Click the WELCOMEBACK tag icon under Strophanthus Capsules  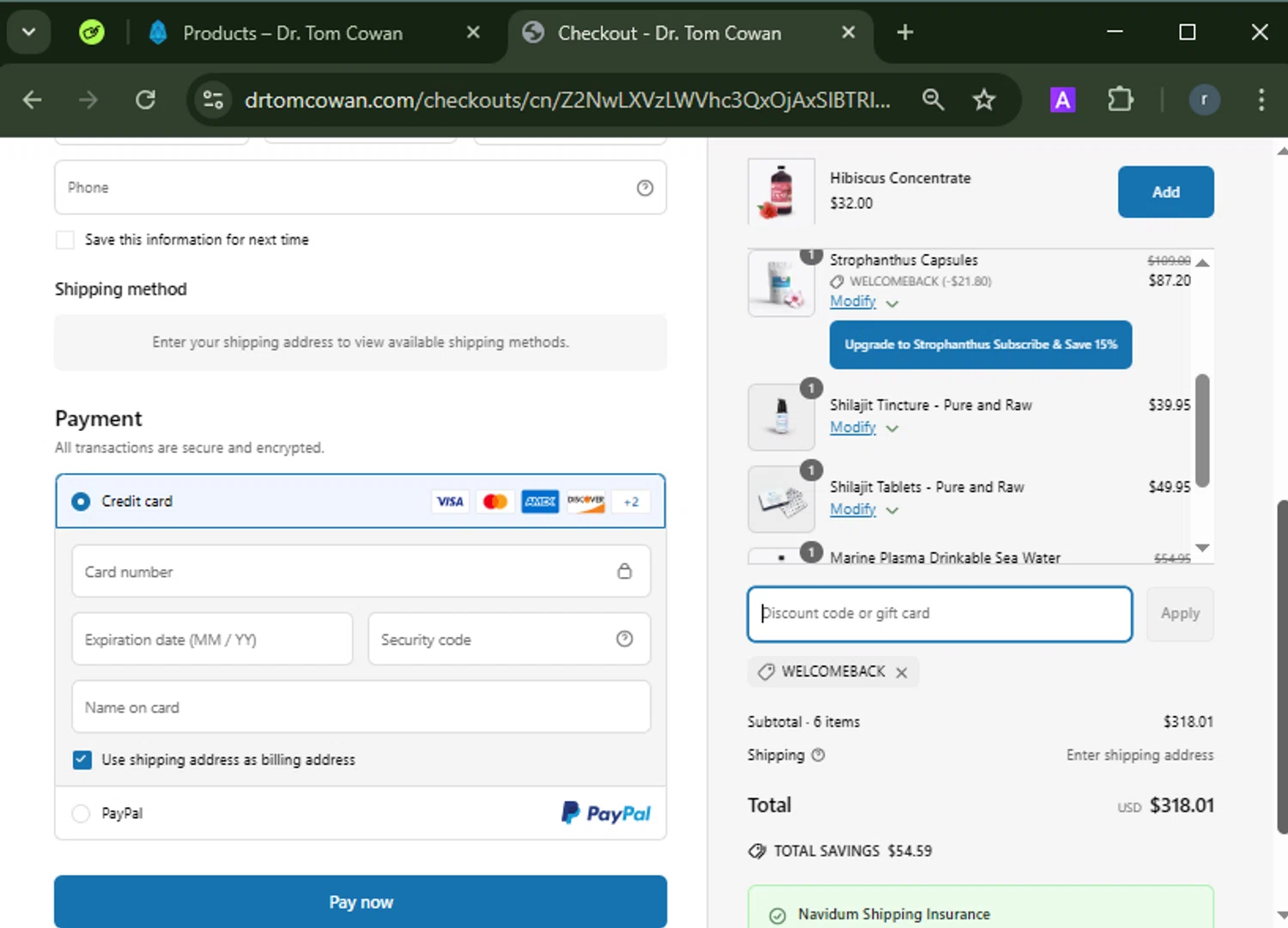(x=837, y=282)
